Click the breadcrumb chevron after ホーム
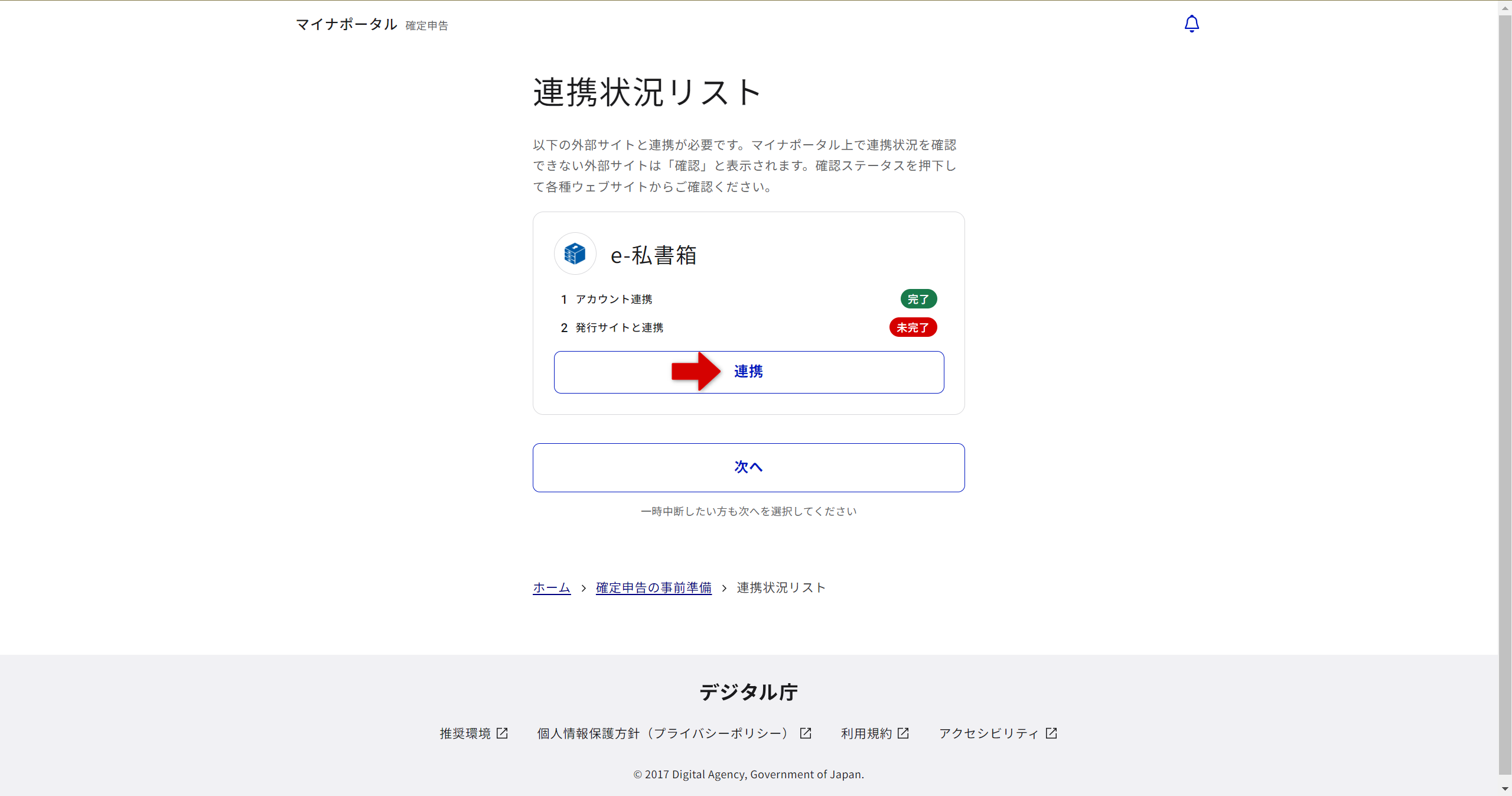1512x796 pixels. click(x=583, y=588)
